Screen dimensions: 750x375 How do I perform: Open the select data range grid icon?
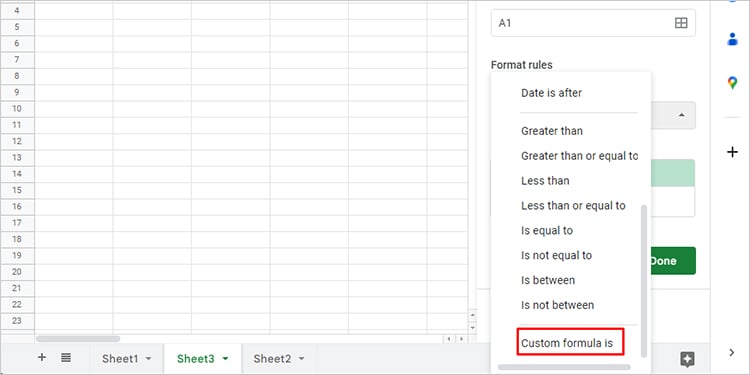[681, 23]
